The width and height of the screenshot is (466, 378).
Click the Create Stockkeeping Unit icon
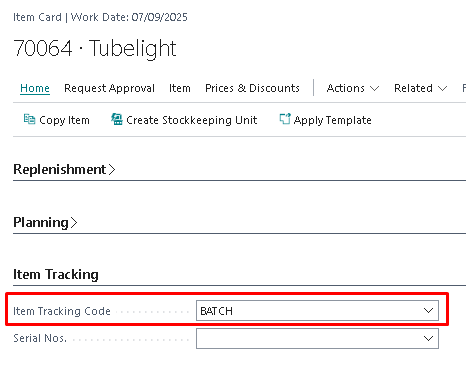[117, 119]
